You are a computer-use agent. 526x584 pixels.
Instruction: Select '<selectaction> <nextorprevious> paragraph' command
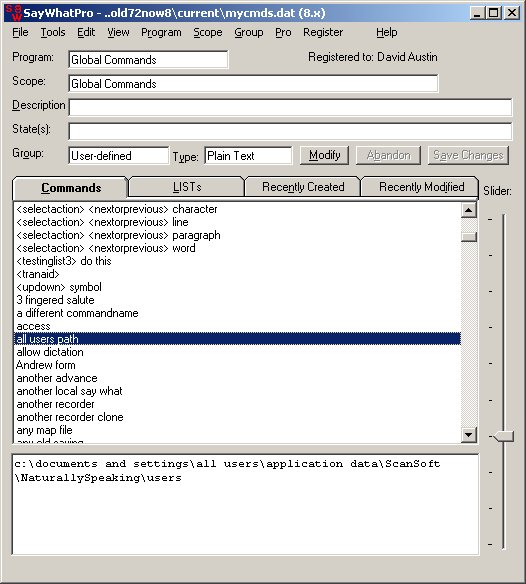tap(237, 235)
